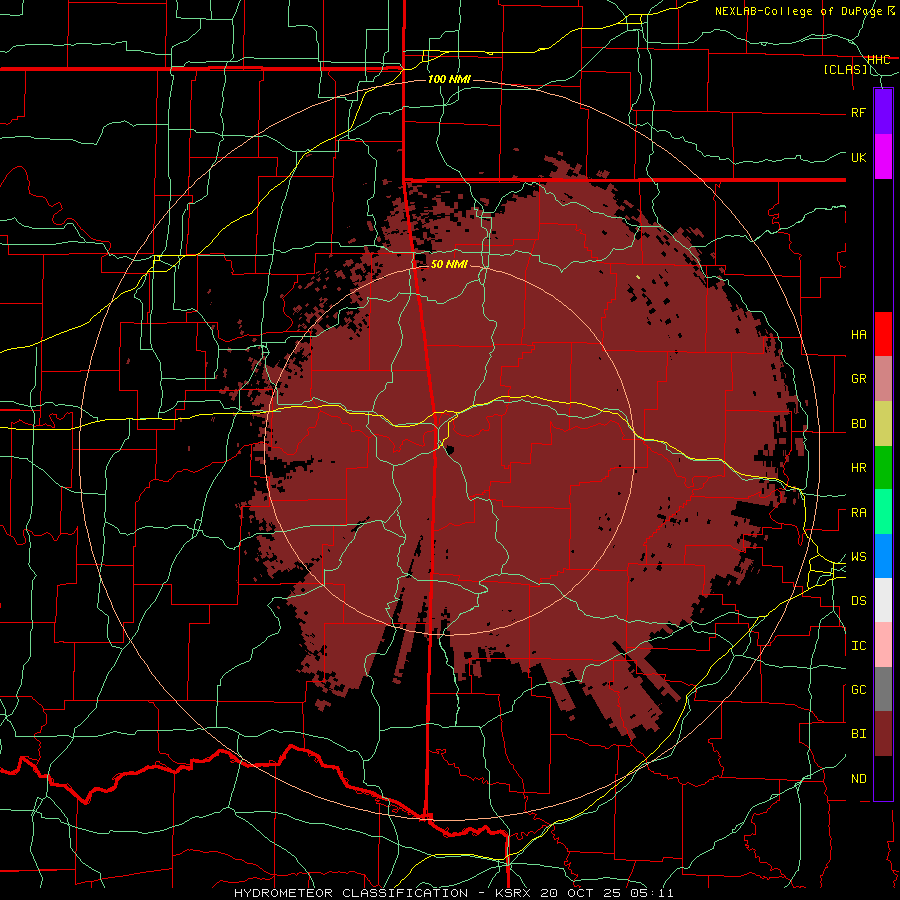The image size is (900, 900).
Task: Pick the green HR legend color
Action: [x=883, y=468]
